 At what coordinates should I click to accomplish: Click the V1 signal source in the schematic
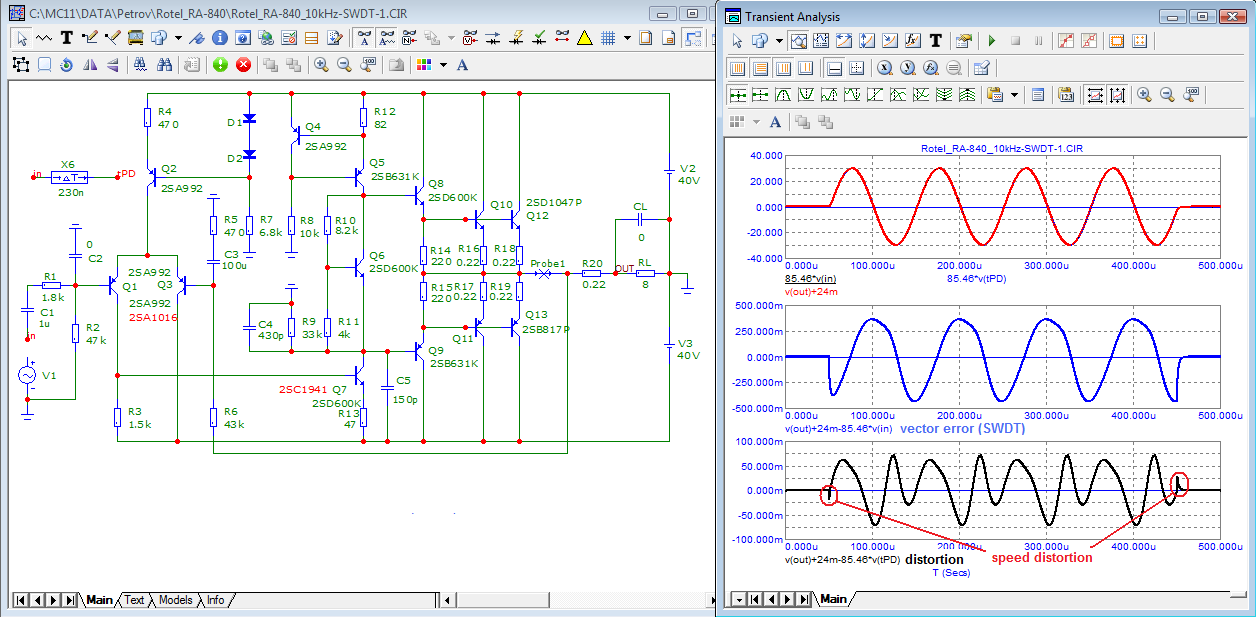coord(28,376)
